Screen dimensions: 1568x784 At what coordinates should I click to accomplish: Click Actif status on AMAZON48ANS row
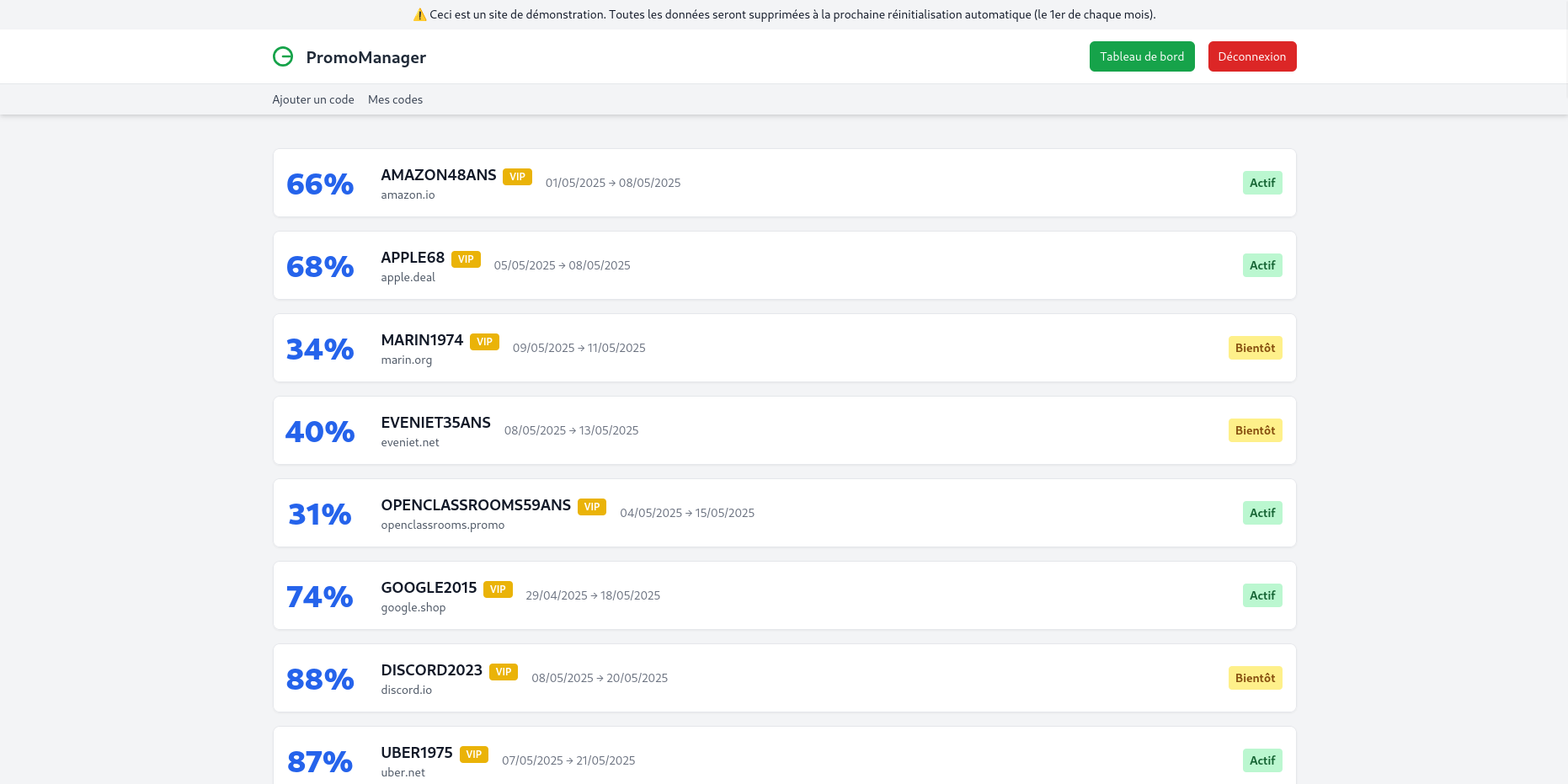click(1261, 183)
